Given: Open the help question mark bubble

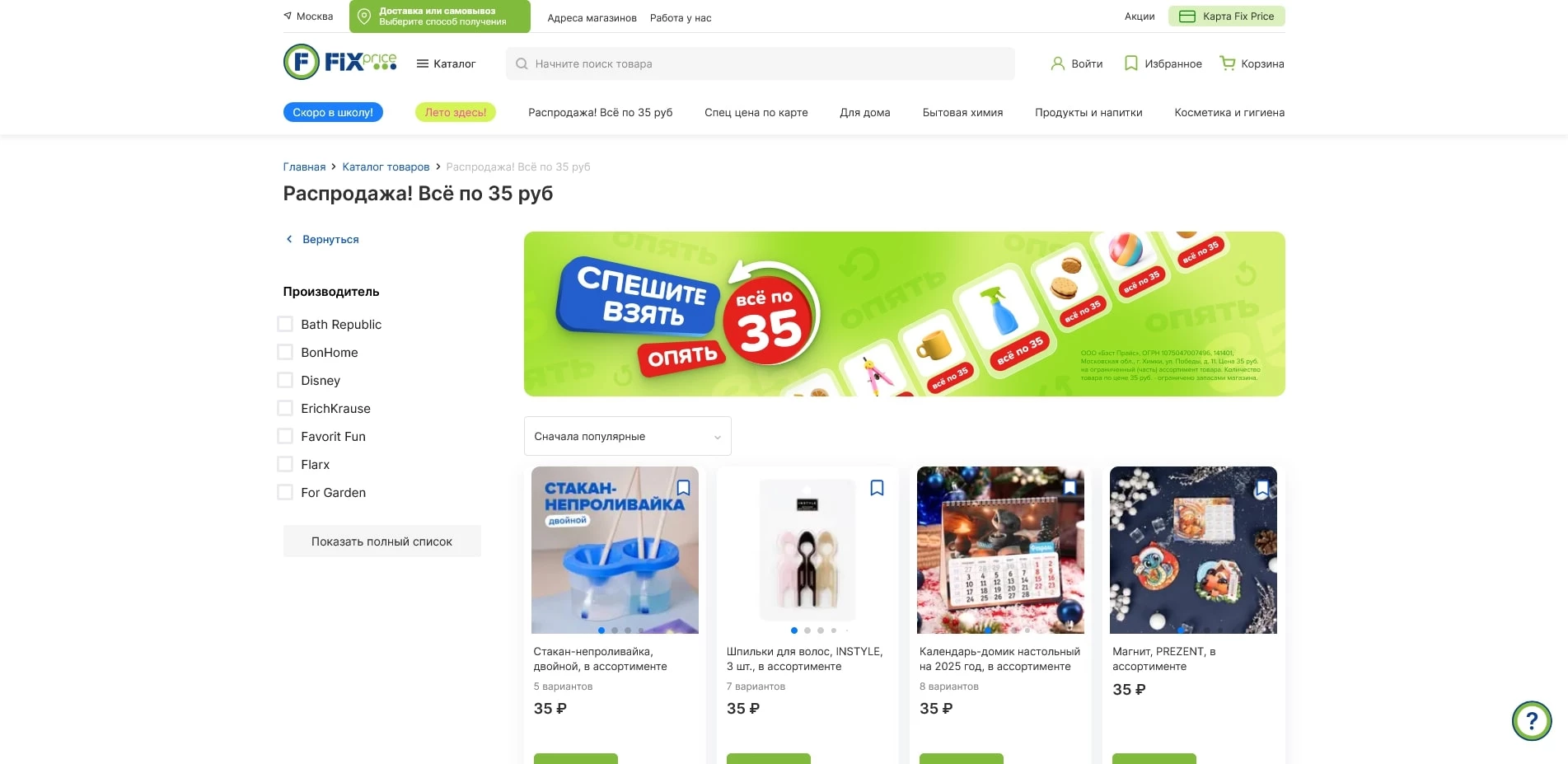Looking at the screenshot, I should [x=1532, y=721].
